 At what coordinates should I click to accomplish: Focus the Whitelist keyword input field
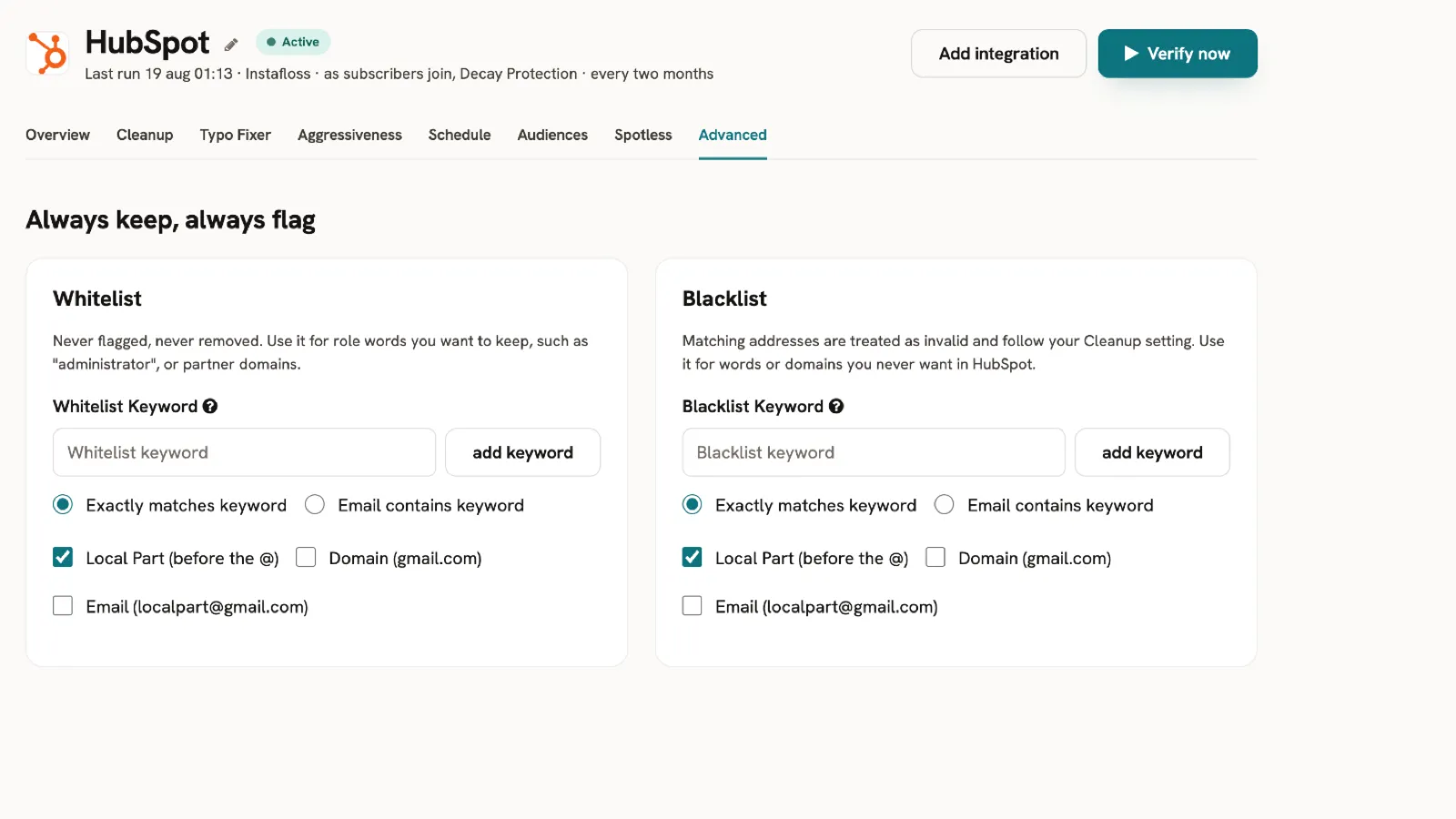[244, 452]
